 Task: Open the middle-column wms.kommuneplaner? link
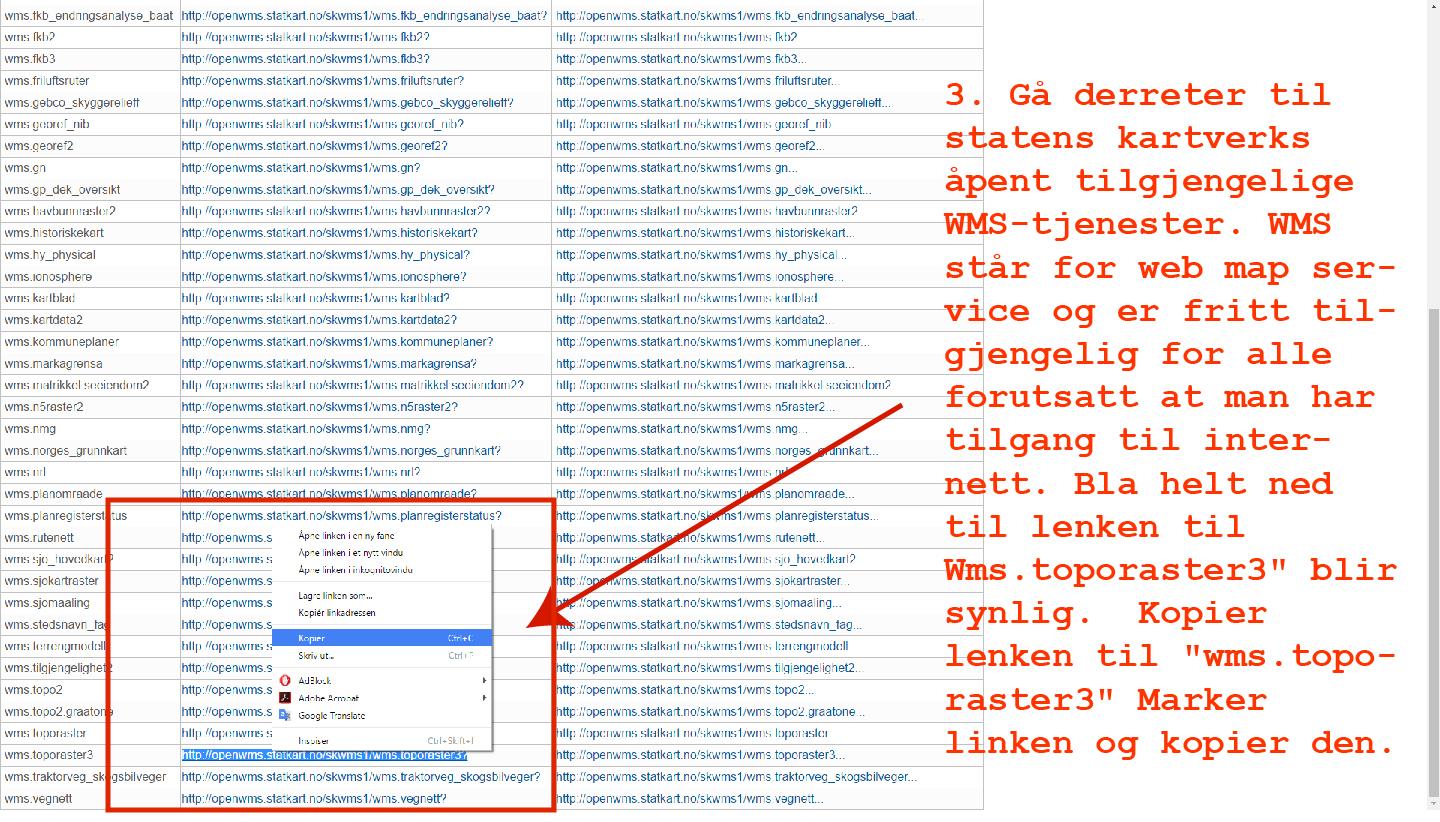[337, 342]
